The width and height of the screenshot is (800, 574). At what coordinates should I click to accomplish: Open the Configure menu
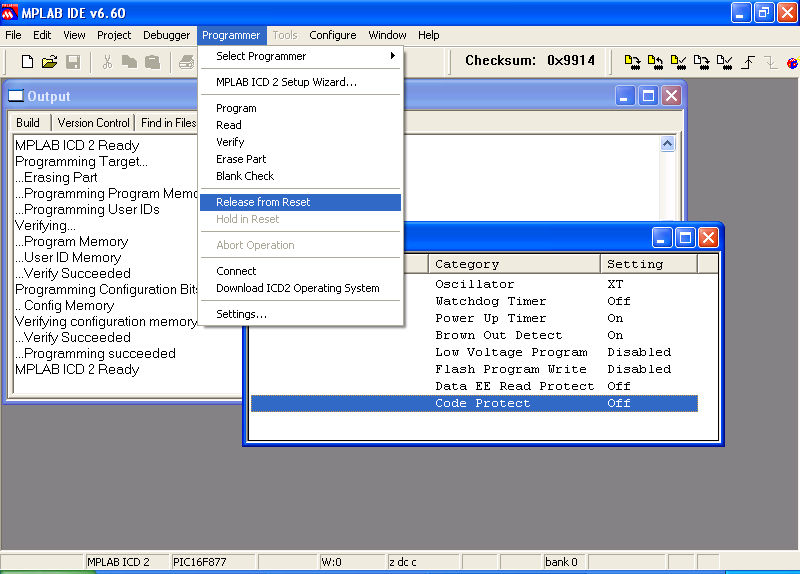(333, 35)
